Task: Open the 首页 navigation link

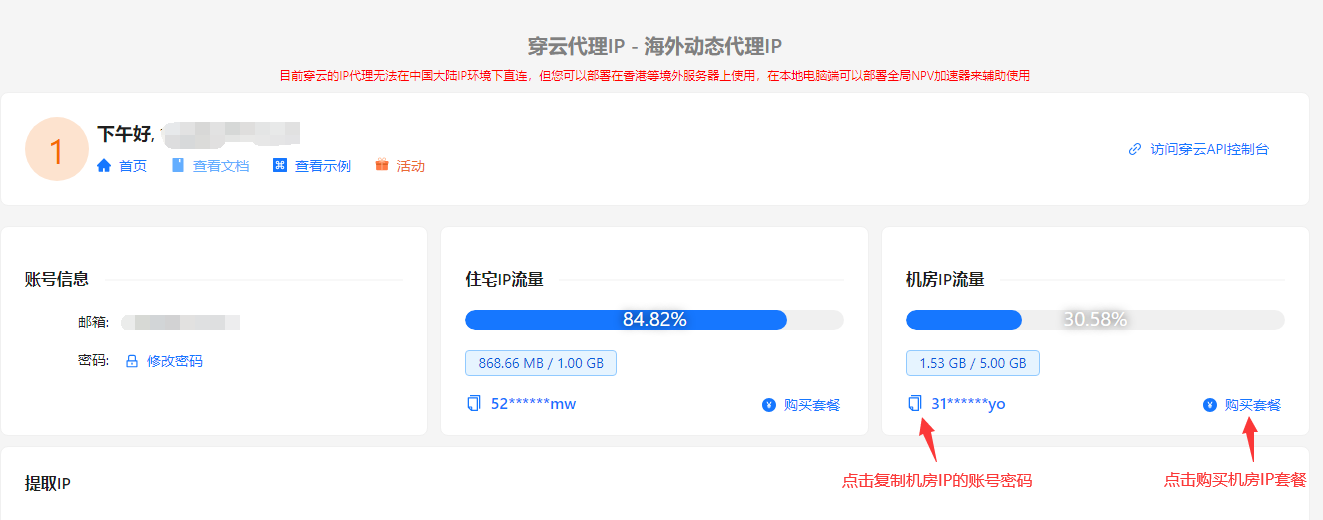Action: pyautogui.click(x=133, y=166)
